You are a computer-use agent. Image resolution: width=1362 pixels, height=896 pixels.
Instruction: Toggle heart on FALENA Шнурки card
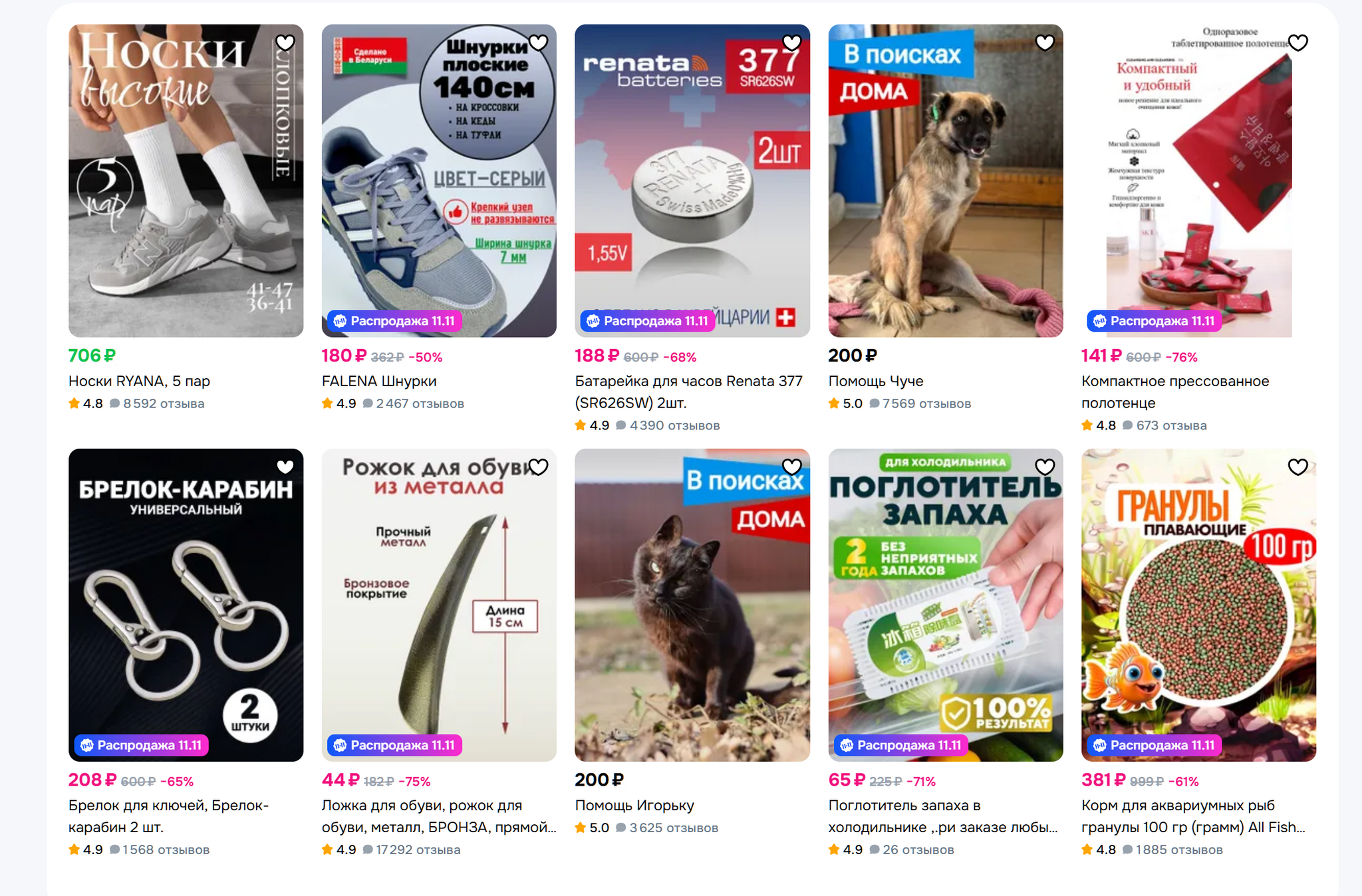click(x=538, y=43)
